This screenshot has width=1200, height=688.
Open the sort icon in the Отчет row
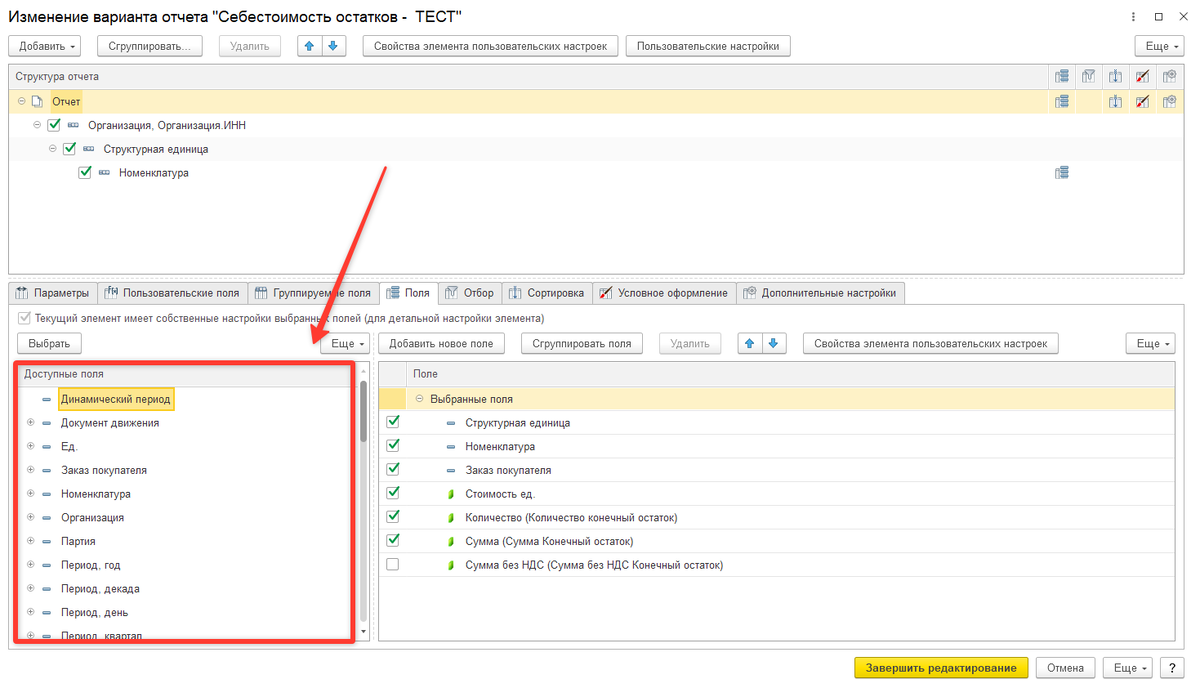point(1116,101)
